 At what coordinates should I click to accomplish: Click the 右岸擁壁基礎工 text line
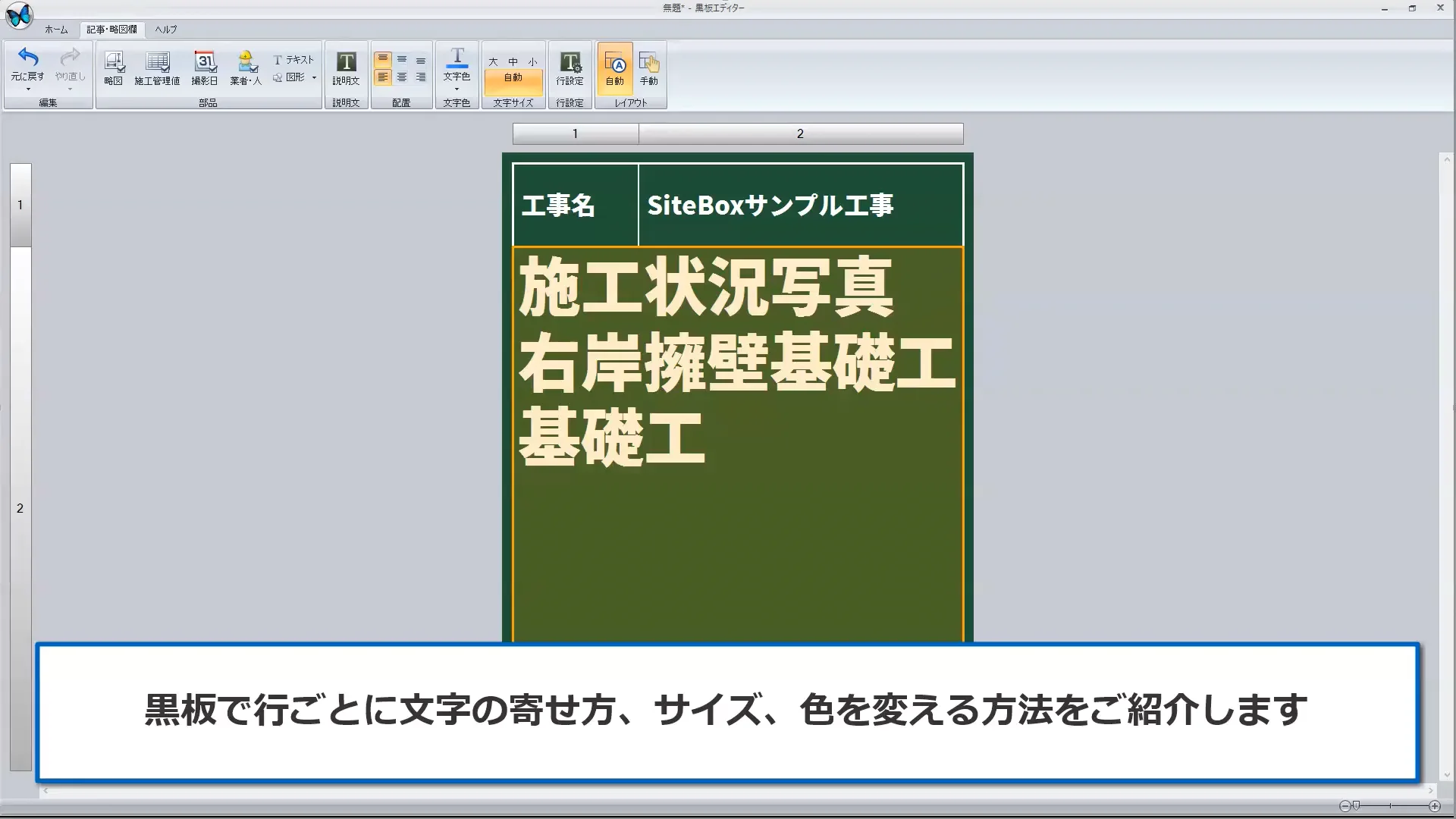pyautogui.click(x=736, y=362)
